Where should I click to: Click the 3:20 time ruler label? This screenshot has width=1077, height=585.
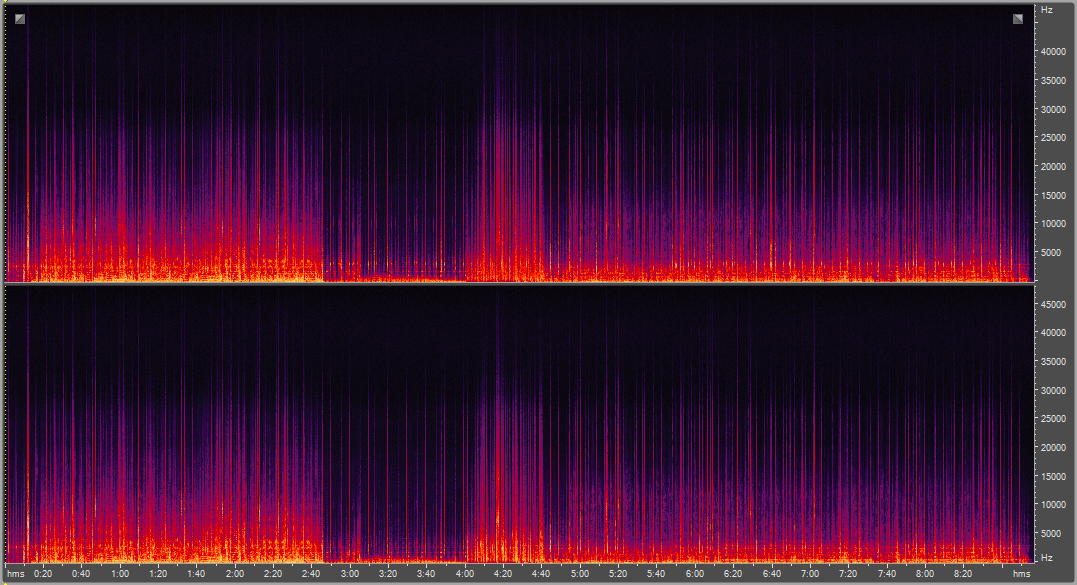[388, 574]
